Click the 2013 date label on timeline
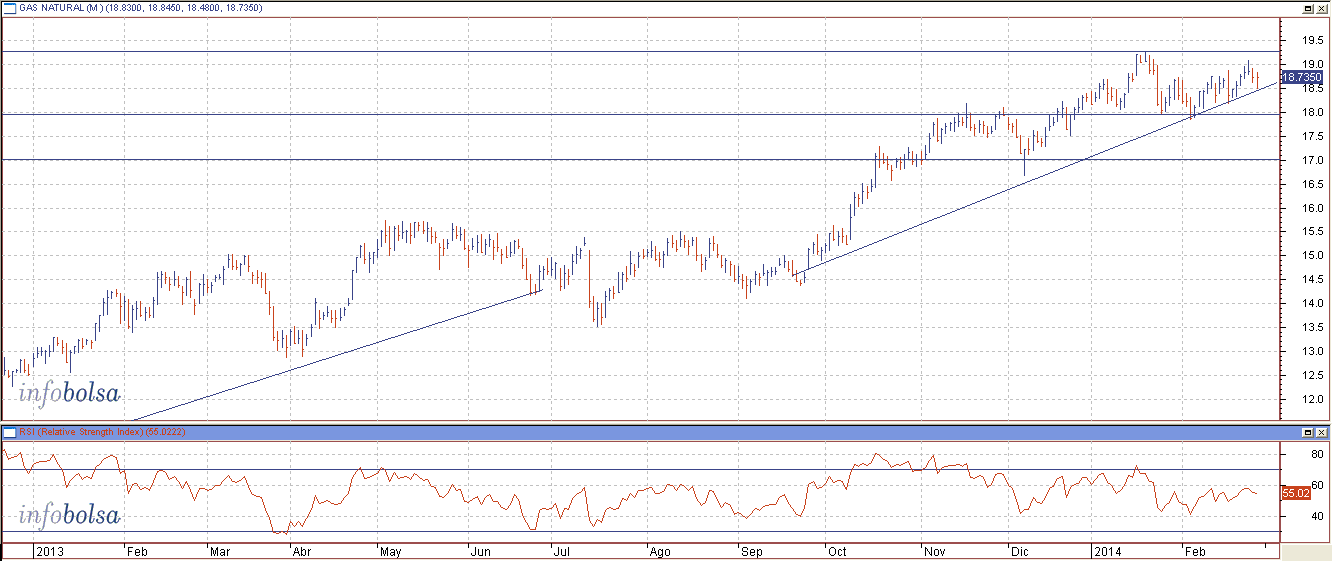The height and width of the screenshot is (561, 1332). point(48,551)
